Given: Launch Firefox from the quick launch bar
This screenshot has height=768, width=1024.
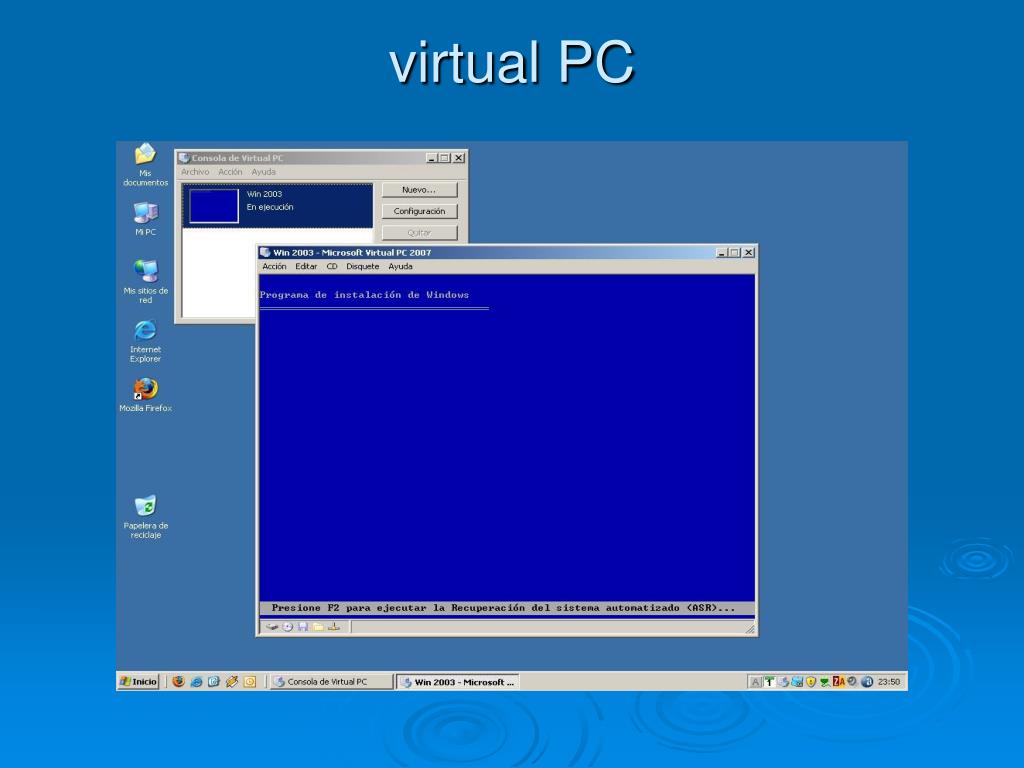Looking at the screenshot, I should click(178, 682).
